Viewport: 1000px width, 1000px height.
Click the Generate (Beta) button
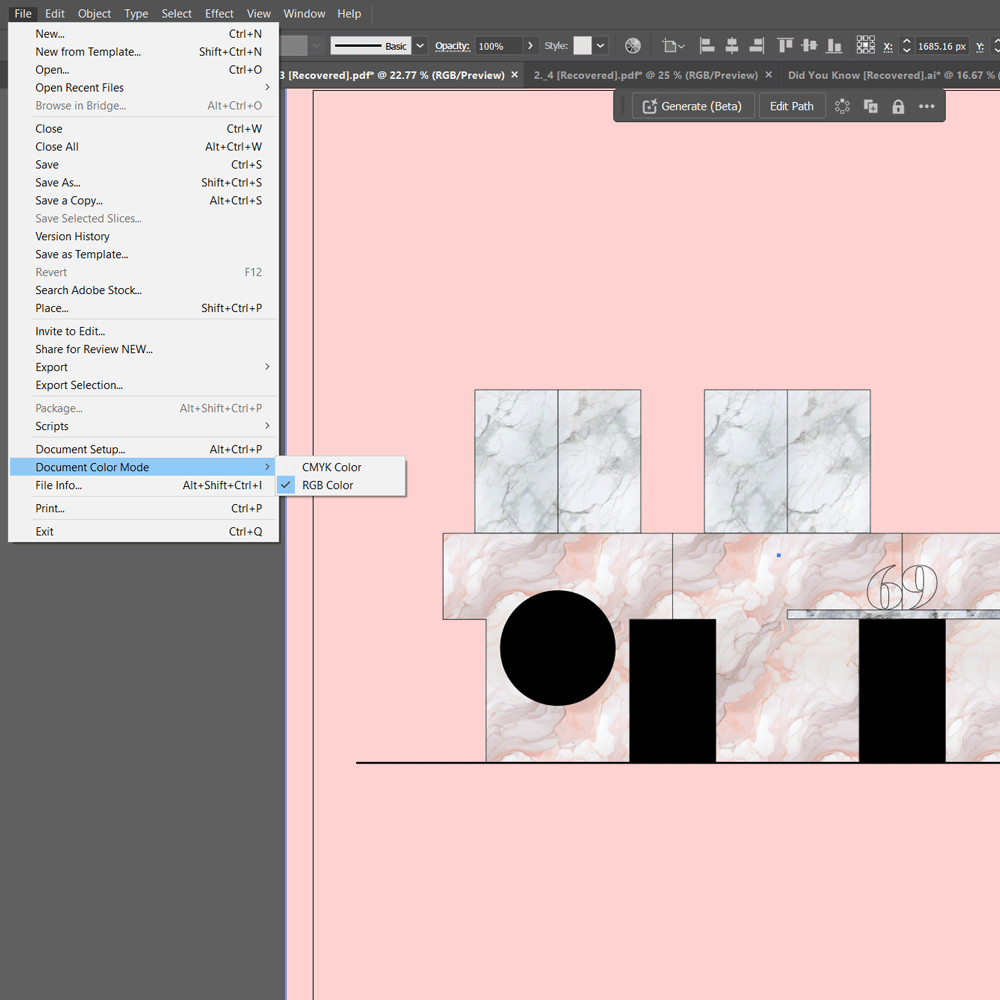point(692,105)
